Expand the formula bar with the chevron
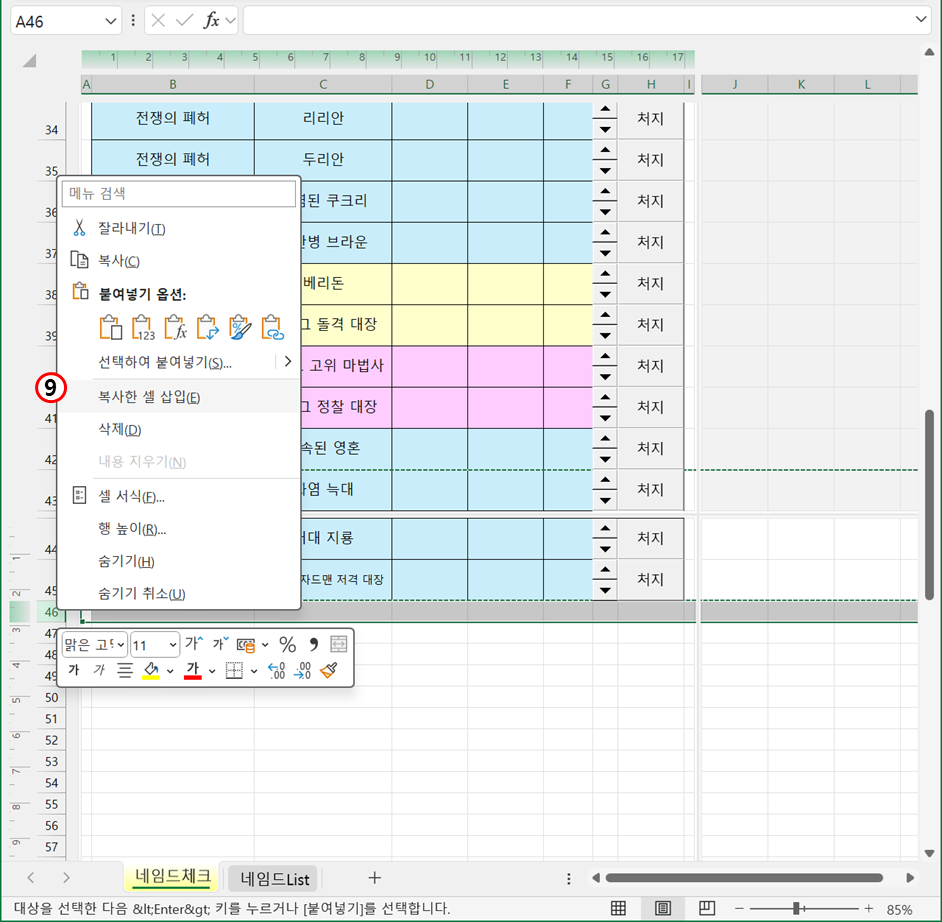The height and width of the screenshot is (922, 942). point(920,19)
